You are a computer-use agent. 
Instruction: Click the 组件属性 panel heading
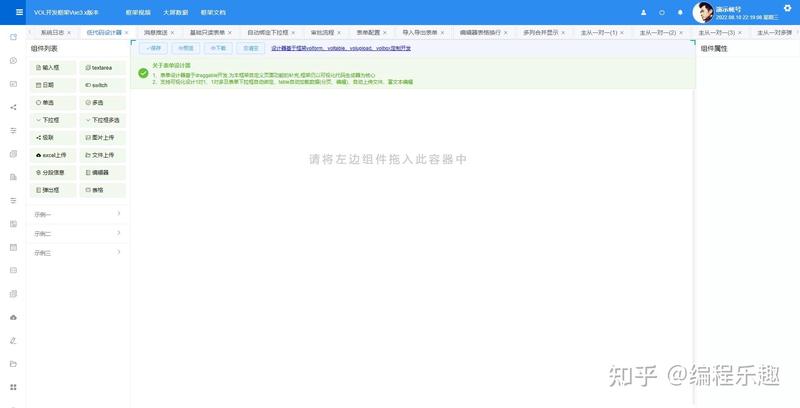pos(714,48)
